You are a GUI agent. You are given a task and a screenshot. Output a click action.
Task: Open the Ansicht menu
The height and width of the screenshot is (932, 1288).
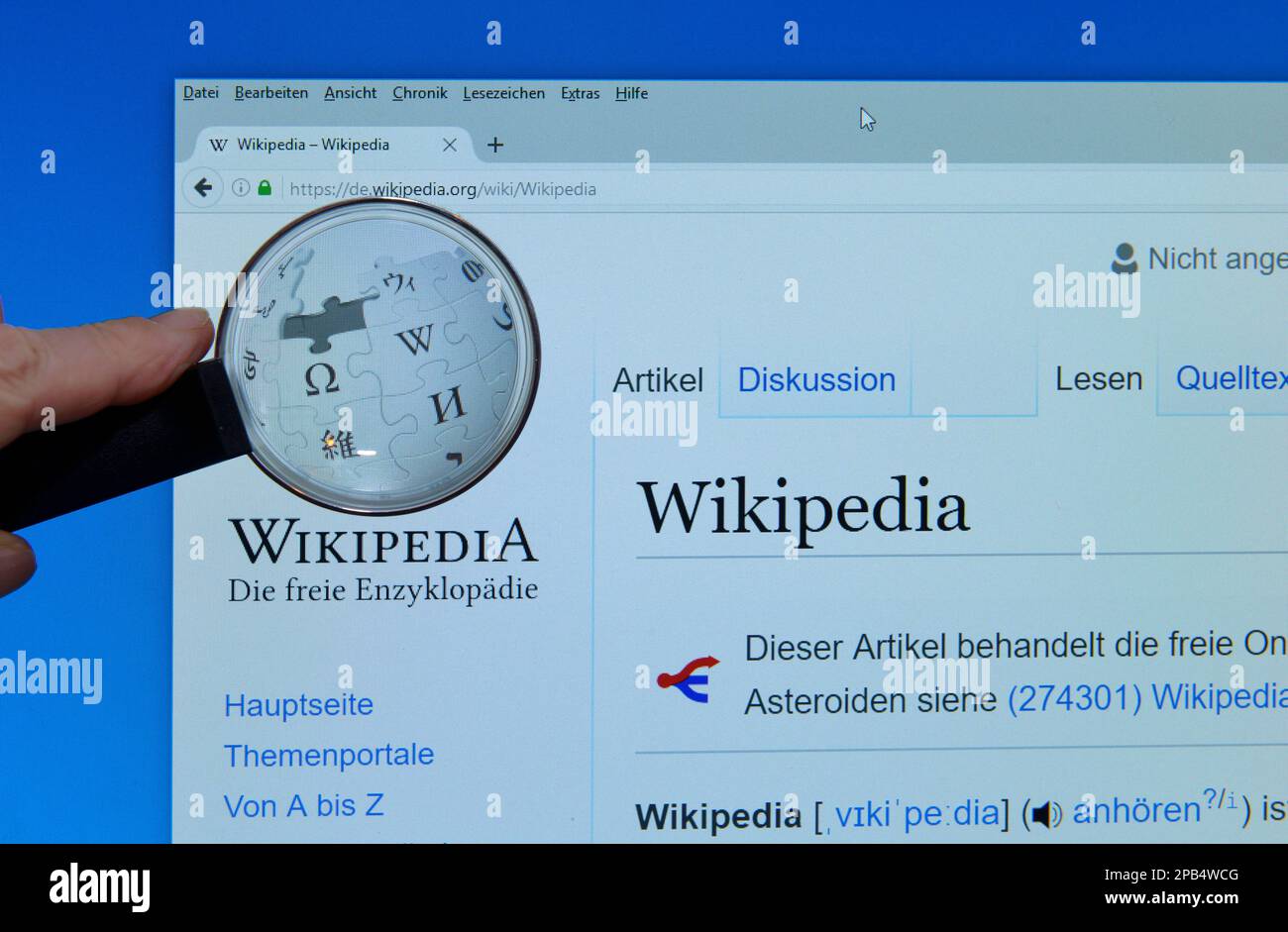pyautogui.click(x=351, y=93)
